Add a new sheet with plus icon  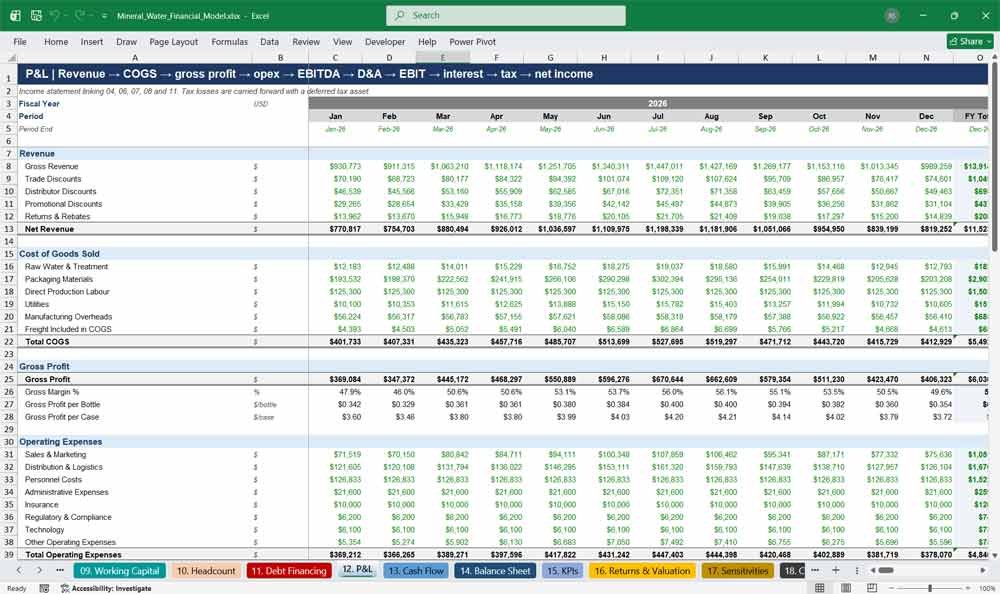[x=835, y=570]
